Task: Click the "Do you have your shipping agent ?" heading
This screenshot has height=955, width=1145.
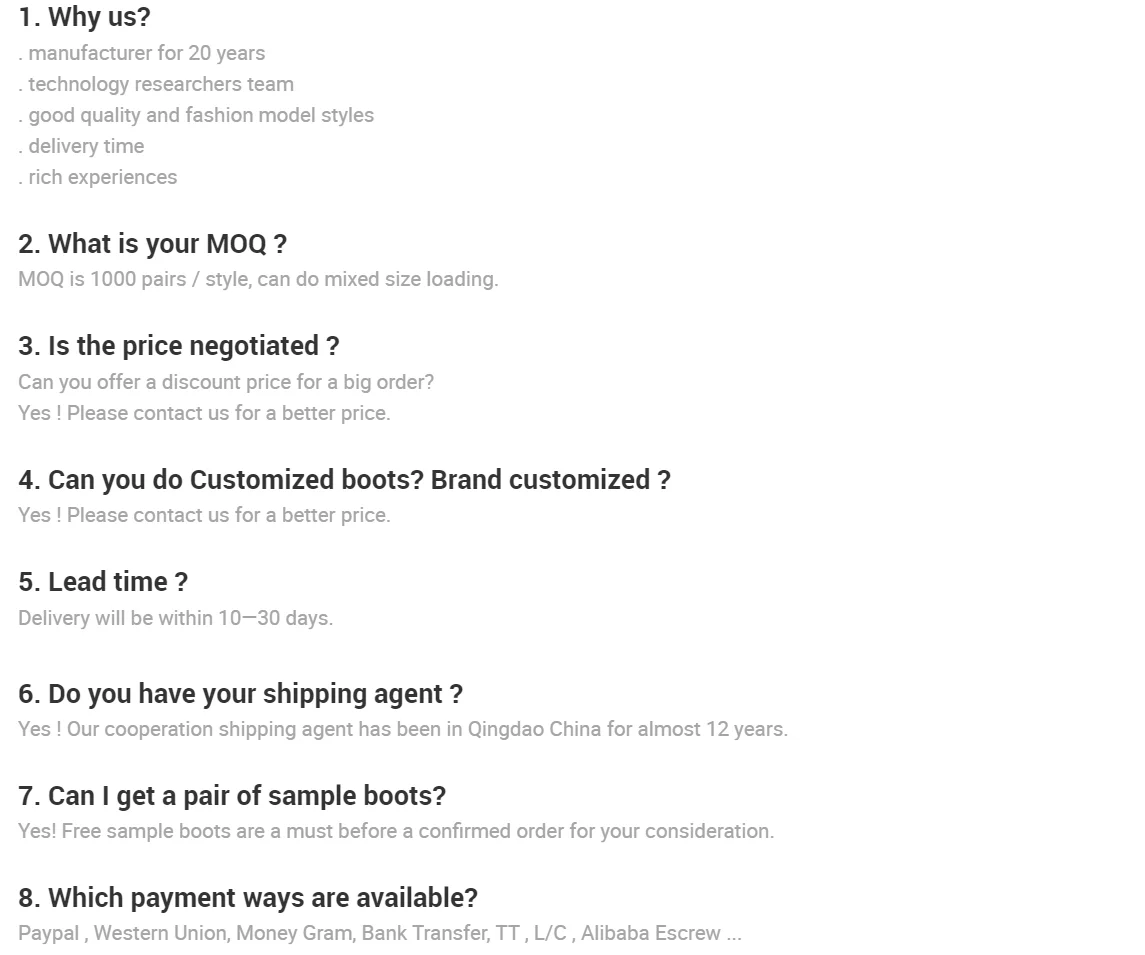Action: point(240,694)
